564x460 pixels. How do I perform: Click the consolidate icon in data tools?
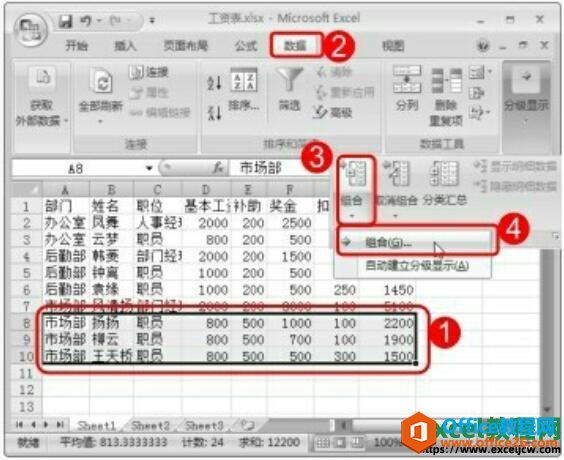[x=476, y=94]
